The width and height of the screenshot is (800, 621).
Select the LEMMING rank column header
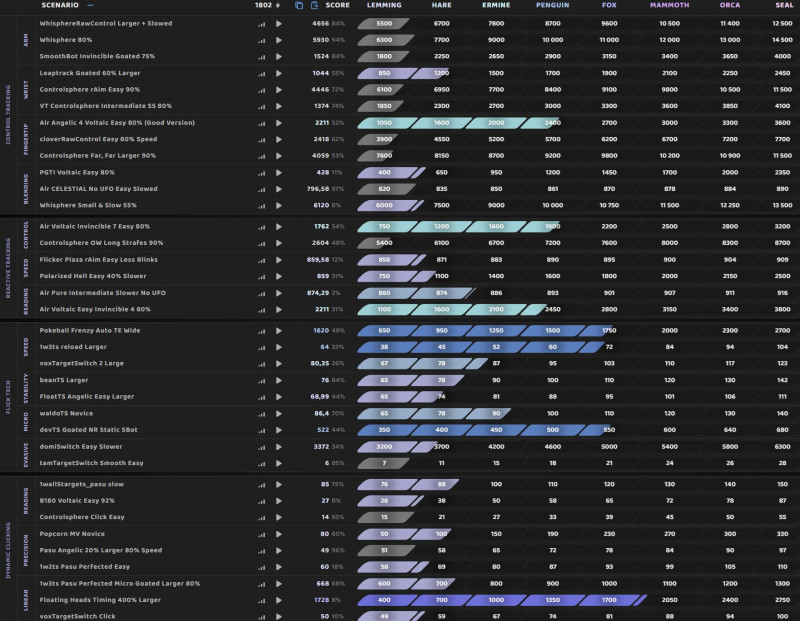[384, 5]
